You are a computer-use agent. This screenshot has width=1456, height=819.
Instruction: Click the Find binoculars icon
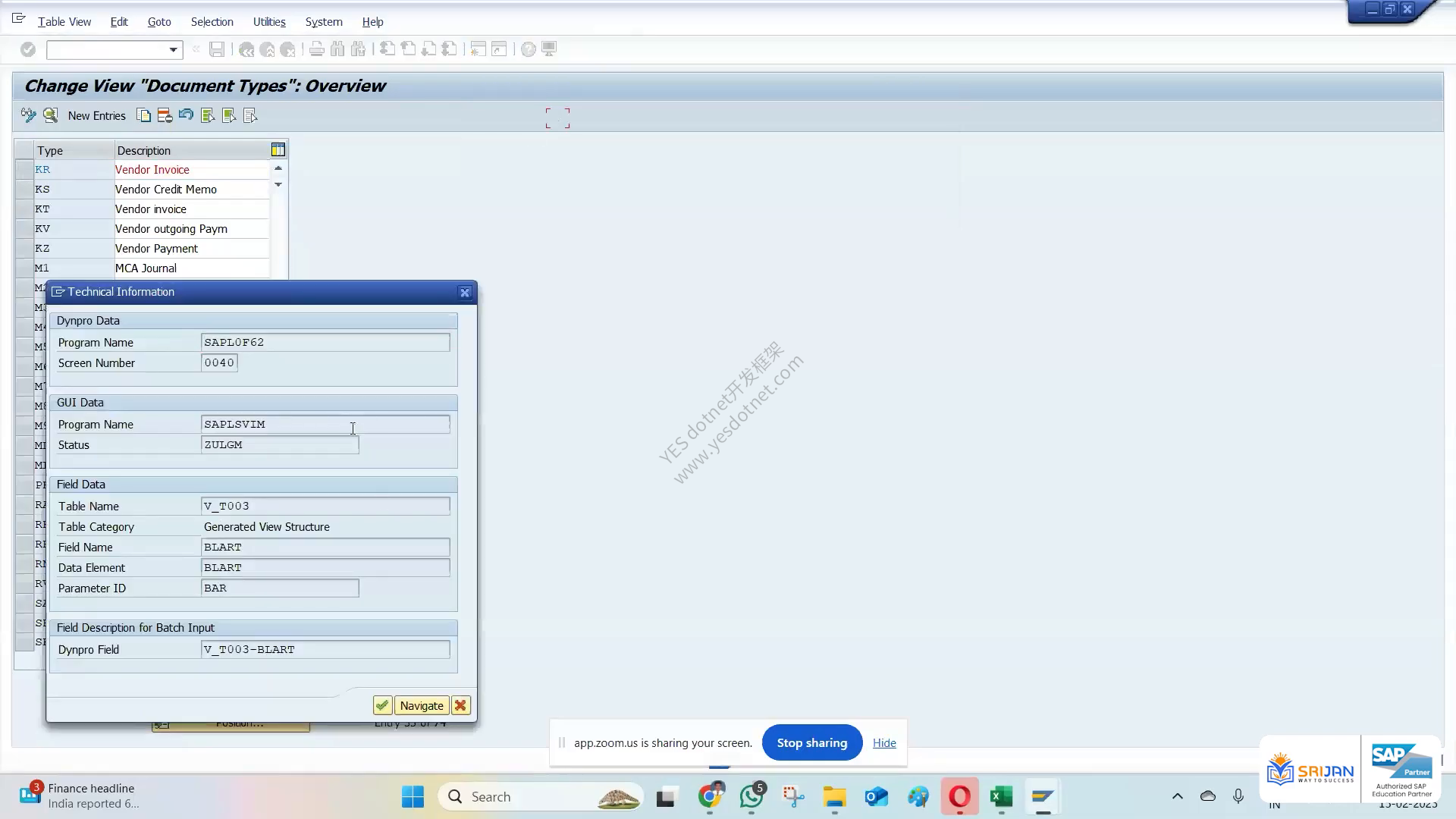tap(337, 49)
